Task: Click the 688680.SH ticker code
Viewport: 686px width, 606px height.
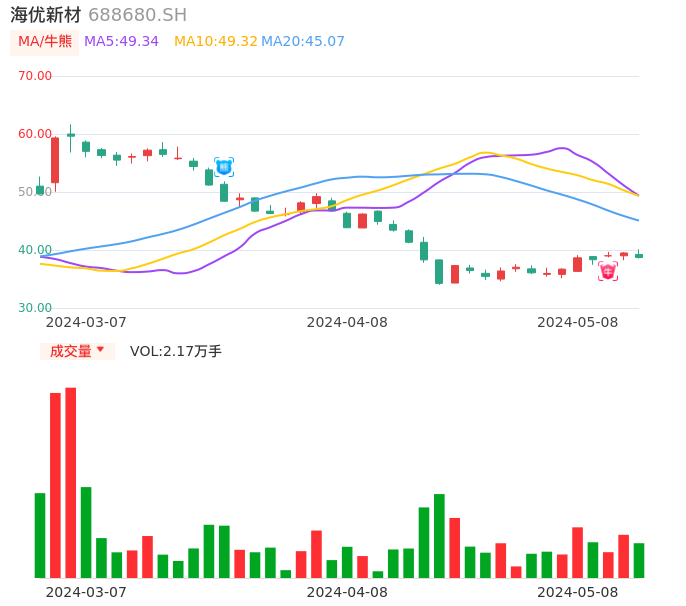Action: pyautogui.click(x=137, y=15)
